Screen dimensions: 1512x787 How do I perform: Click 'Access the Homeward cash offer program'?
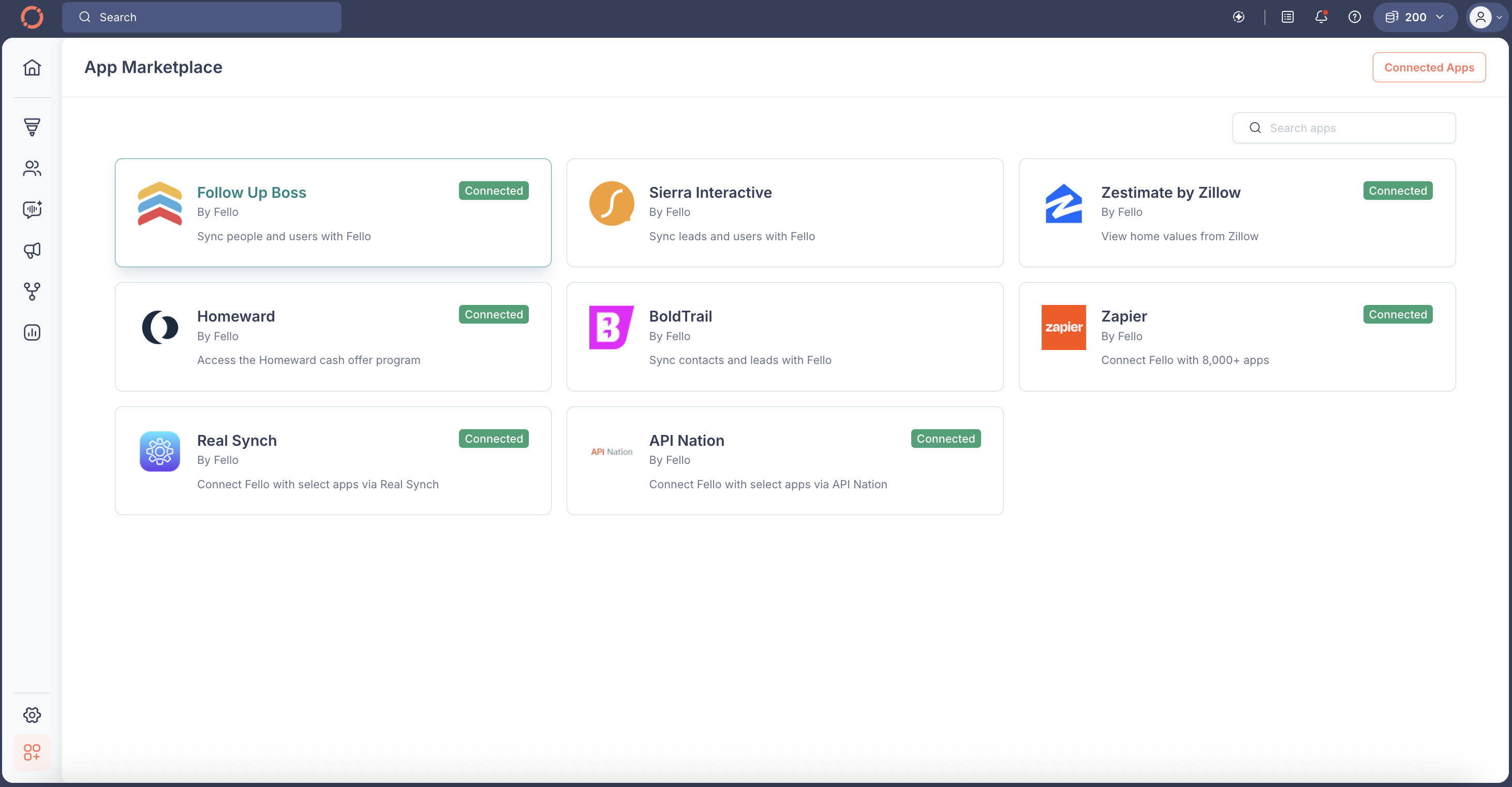click(x=309, y=360)
